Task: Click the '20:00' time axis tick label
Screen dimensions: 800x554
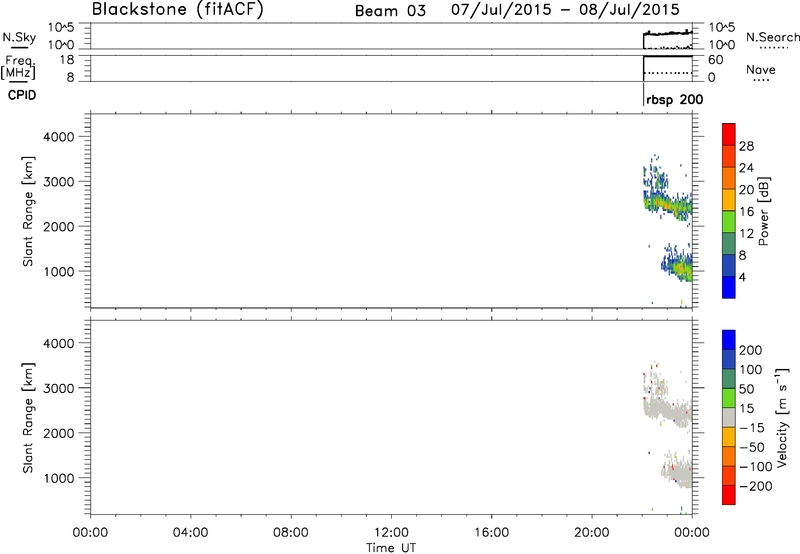Action: click(592, 533)
